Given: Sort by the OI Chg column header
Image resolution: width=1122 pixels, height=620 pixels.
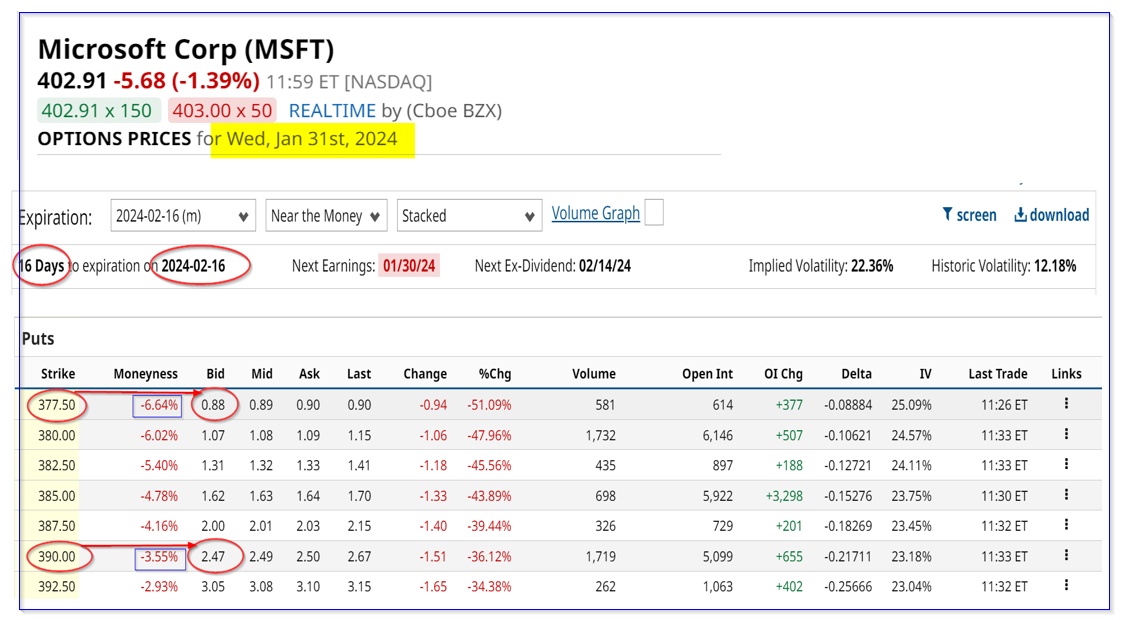Looking at the screenshot, I should tap(783, 374).
